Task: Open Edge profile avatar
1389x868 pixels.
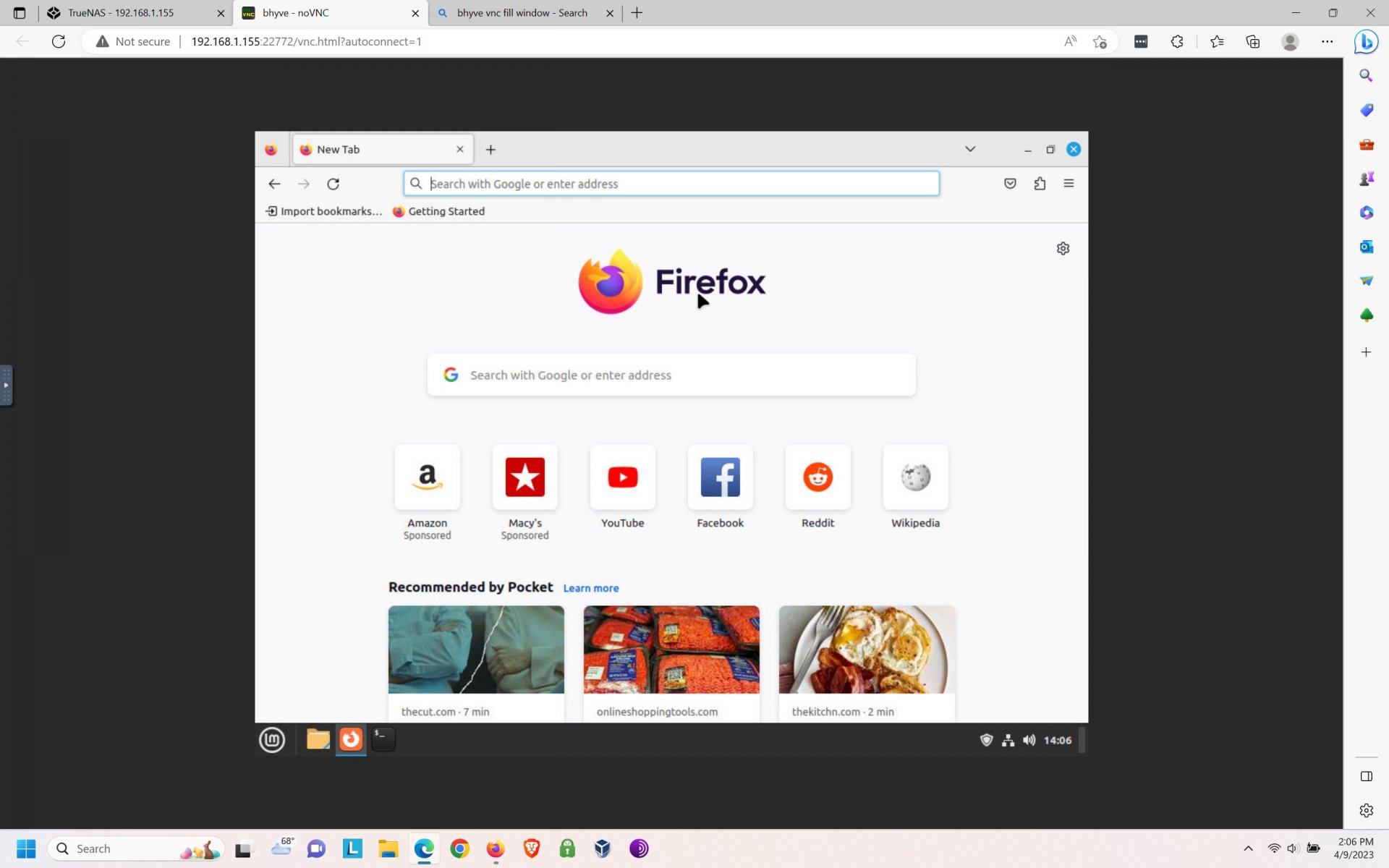Action: (x=1290, y=41)
